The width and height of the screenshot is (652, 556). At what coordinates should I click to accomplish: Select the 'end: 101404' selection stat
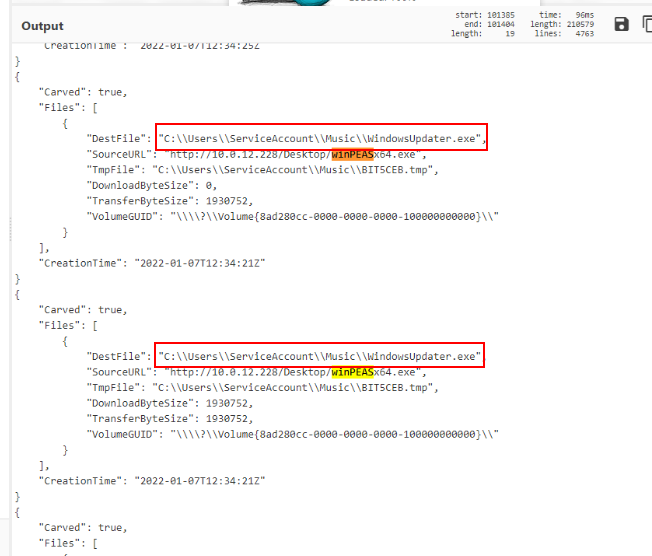coord(489,24)
